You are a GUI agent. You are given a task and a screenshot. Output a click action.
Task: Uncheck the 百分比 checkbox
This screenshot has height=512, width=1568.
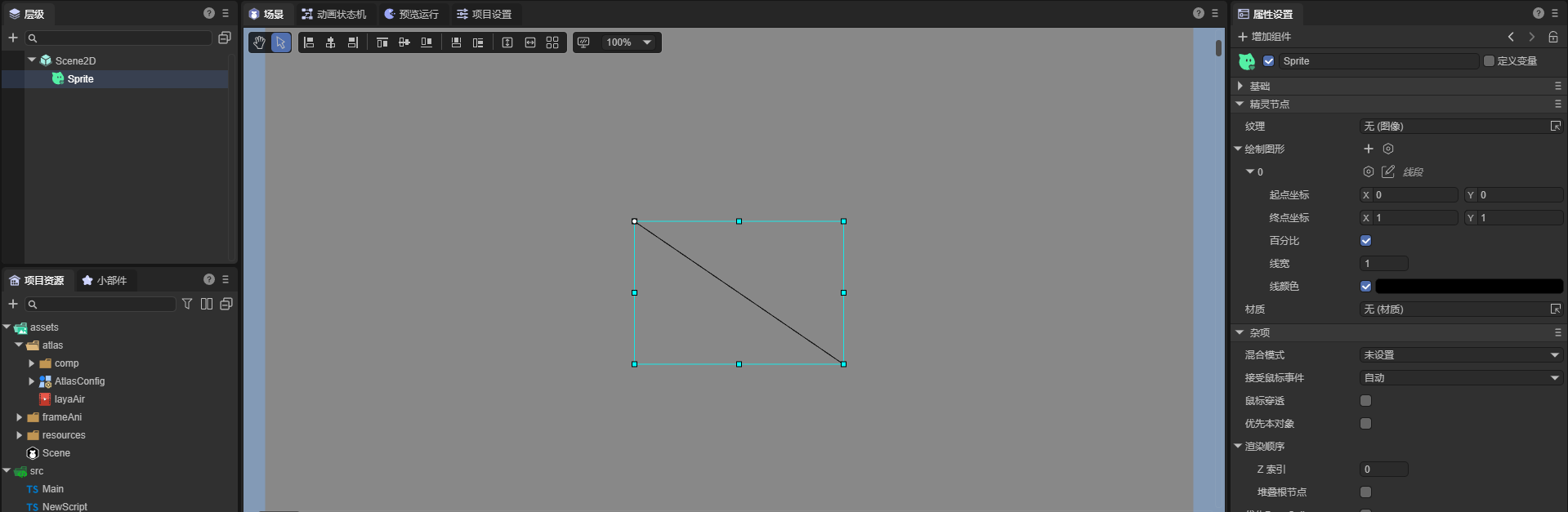click(1365, 241)
